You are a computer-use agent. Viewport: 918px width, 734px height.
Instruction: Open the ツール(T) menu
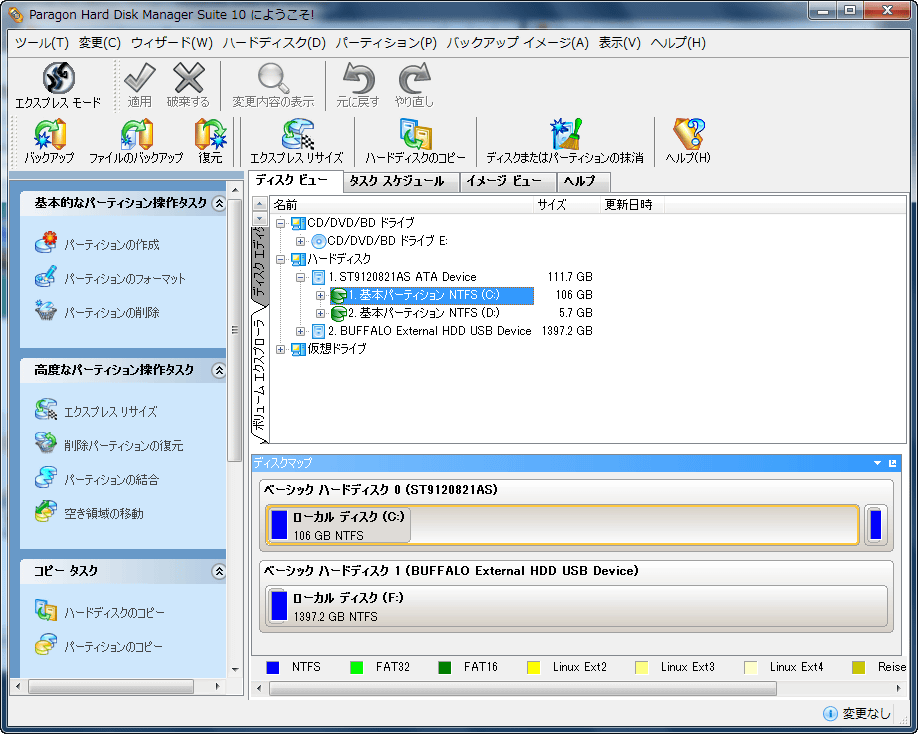pyautogui.click(x=42, y=43)
